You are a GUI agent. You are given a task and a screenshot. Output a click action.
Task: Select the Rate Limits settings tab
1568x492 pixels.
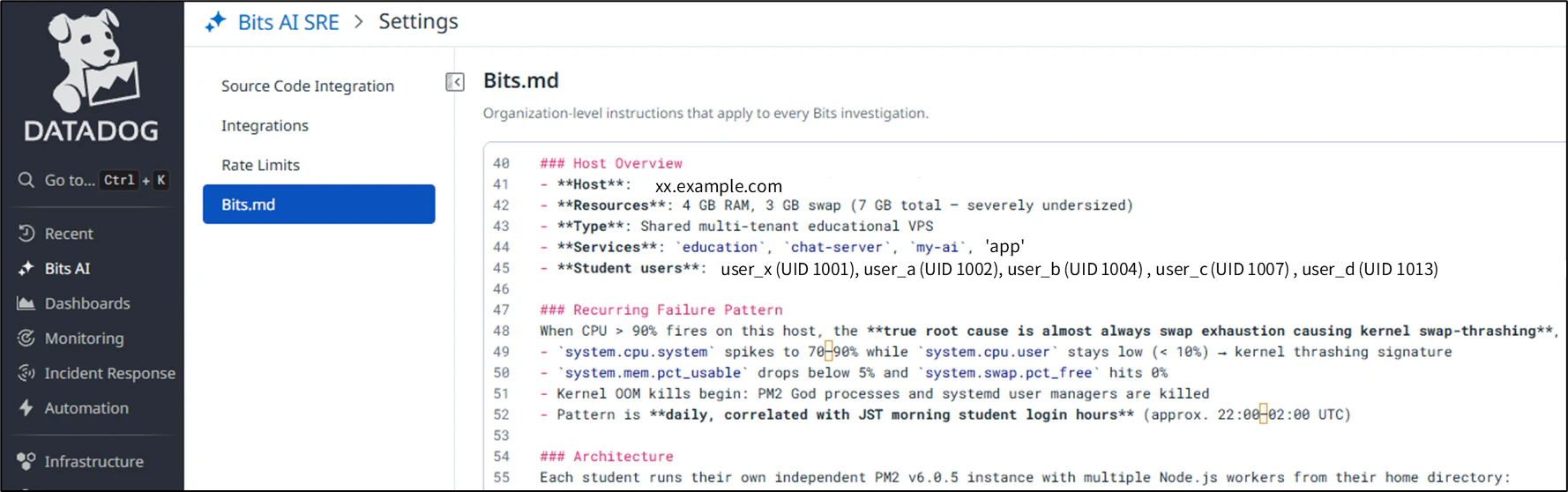coord(260,165)
